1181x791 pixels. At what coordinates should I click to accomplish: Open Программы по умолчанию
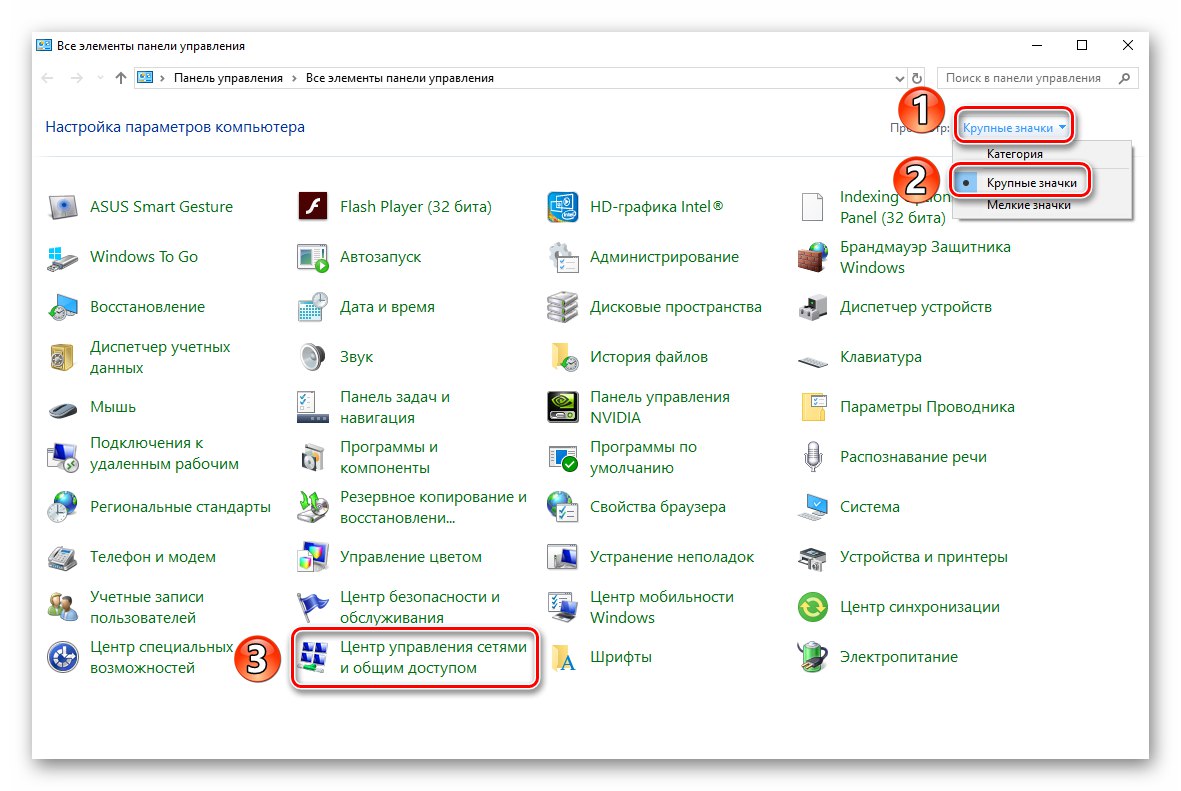pyautogui.click(x=643, y=457)
